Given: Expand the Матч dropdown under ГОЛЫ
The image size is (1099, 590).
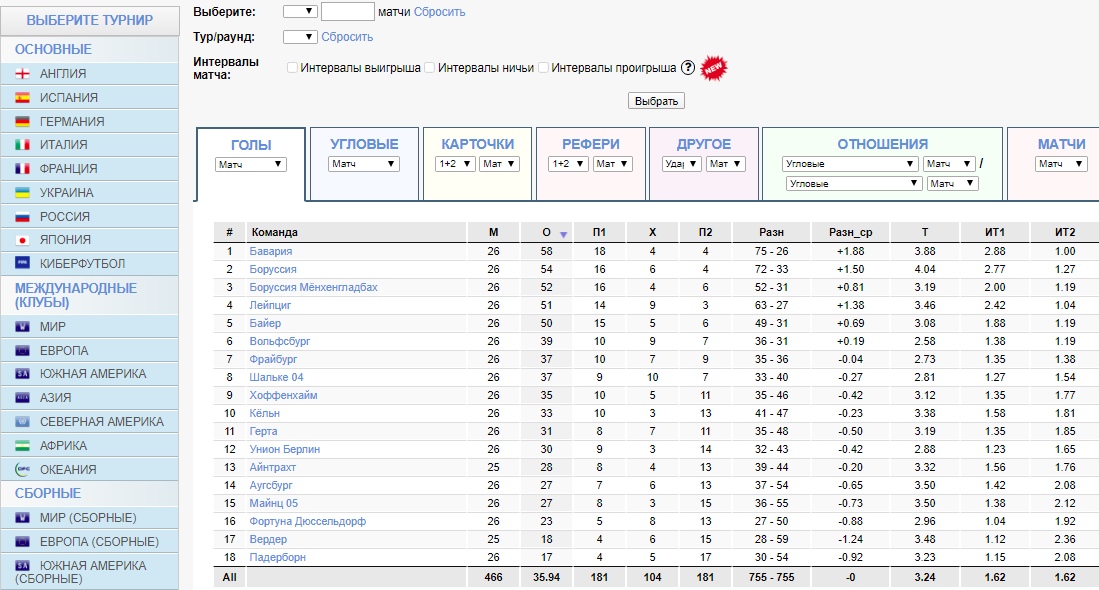Looking at the screenshot, I should [x=251, y=164].
